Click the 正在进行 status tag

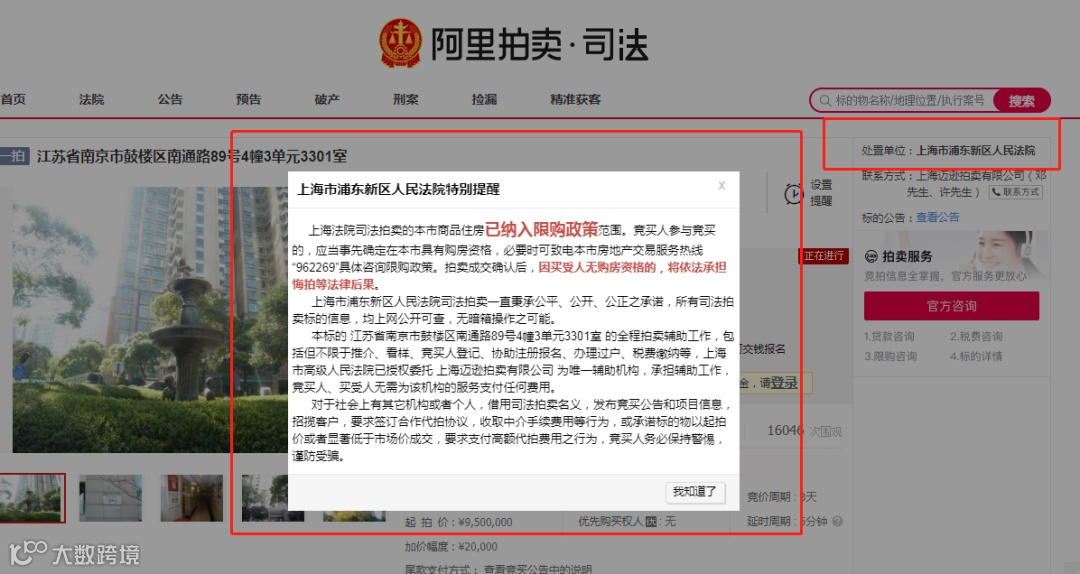824,256
